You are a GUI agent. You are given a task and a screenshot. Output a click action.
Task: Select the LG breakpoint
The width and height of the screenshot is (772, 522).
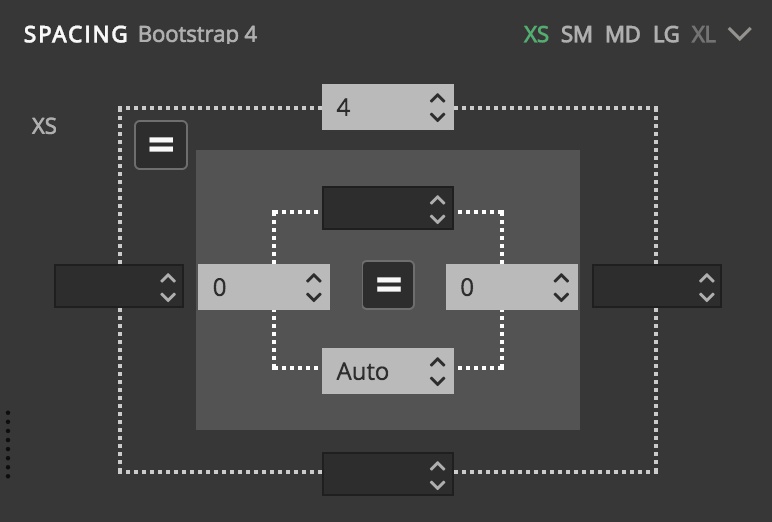pos(666,34)
